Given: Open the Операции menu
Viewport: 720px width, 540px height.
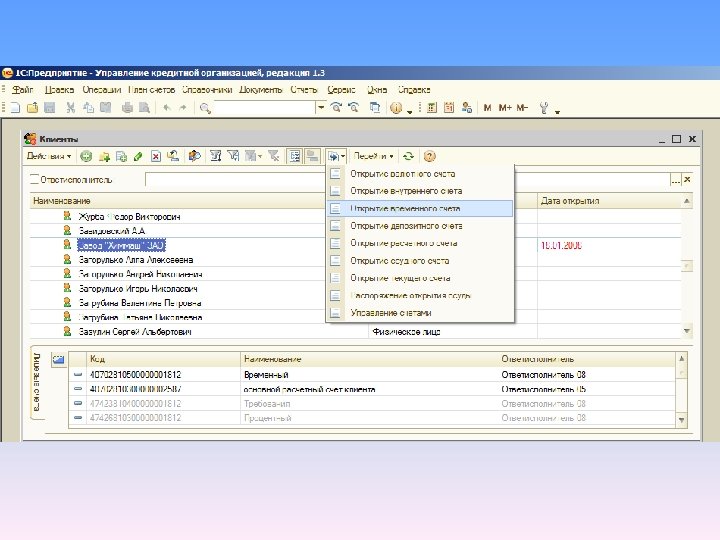Looking at the screenshot, I should point(101,90).
